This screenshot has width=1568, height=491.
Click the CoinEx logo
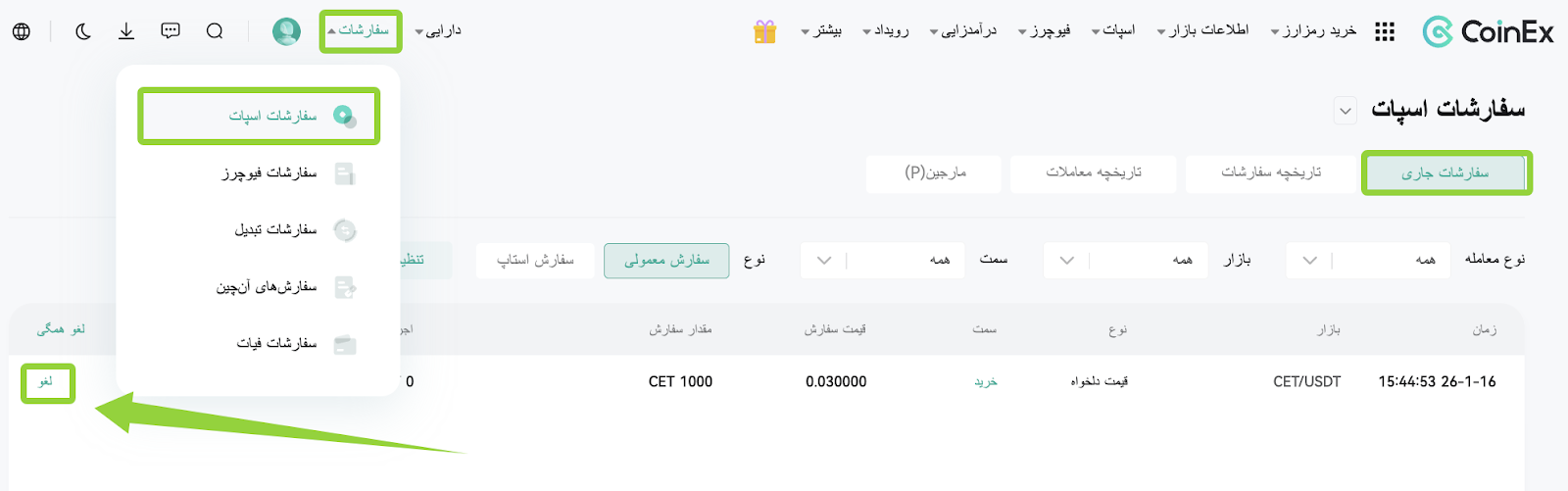click(1488, 31)
